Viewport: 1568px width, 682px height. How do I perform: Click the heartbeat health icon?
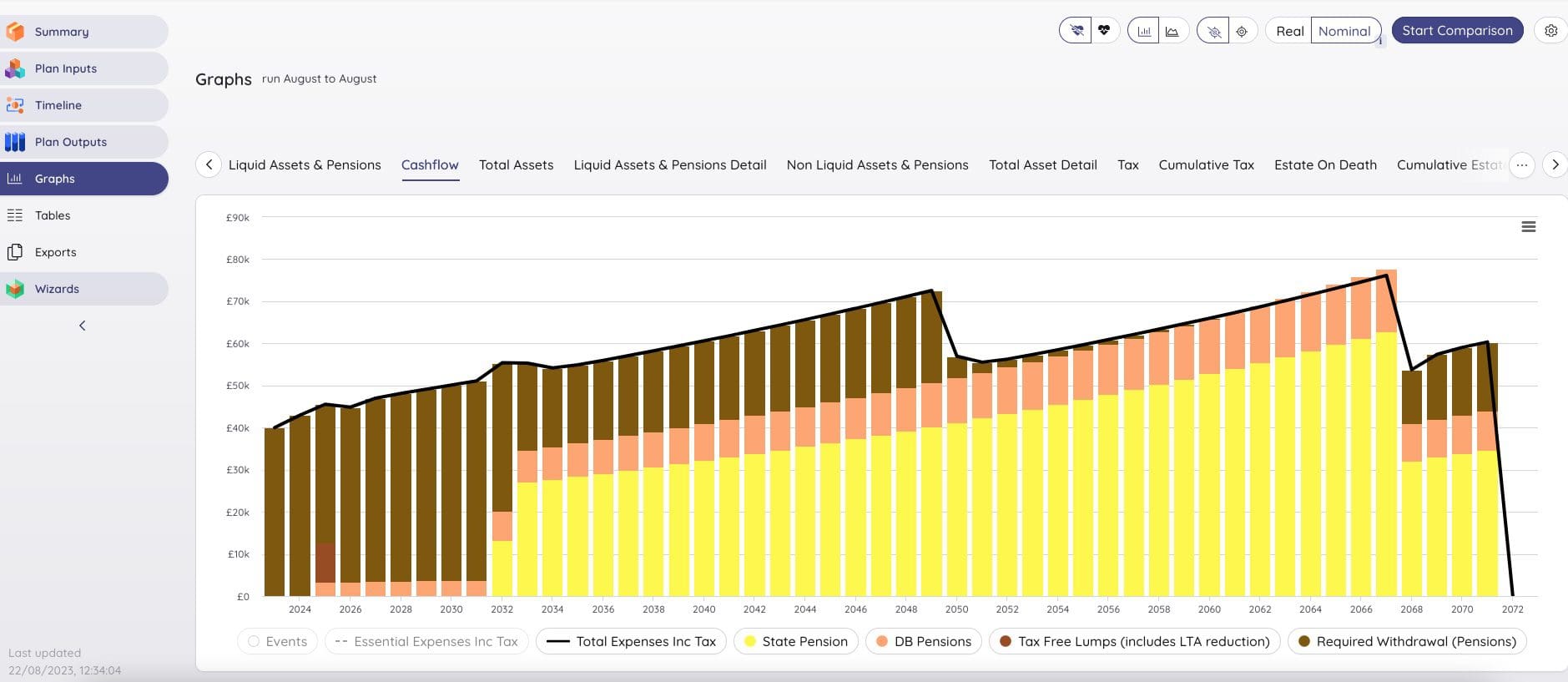(1104, 31)
